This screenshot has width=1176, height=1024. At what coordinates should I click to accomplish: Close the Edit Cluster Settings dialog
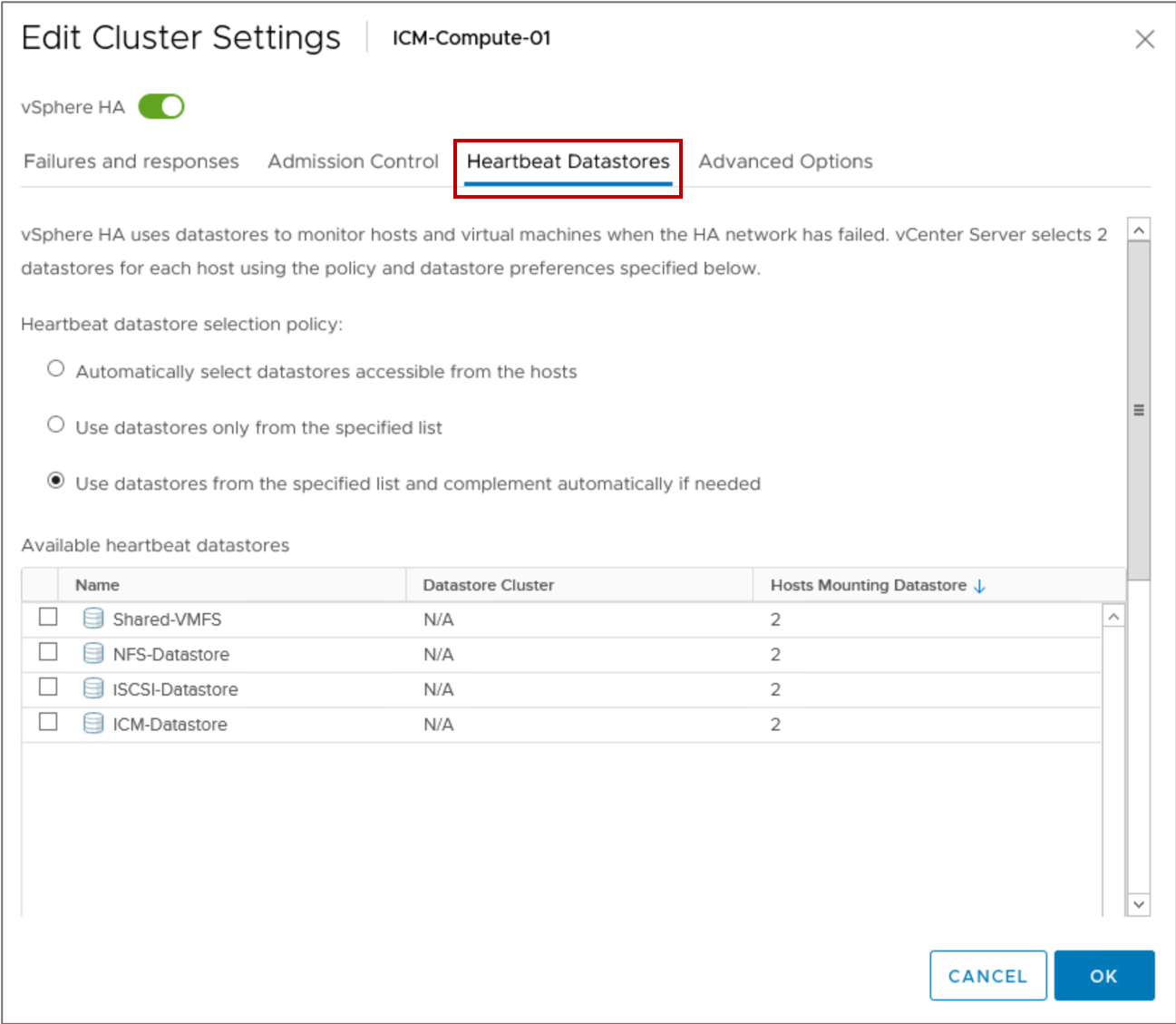(1144, 39)
